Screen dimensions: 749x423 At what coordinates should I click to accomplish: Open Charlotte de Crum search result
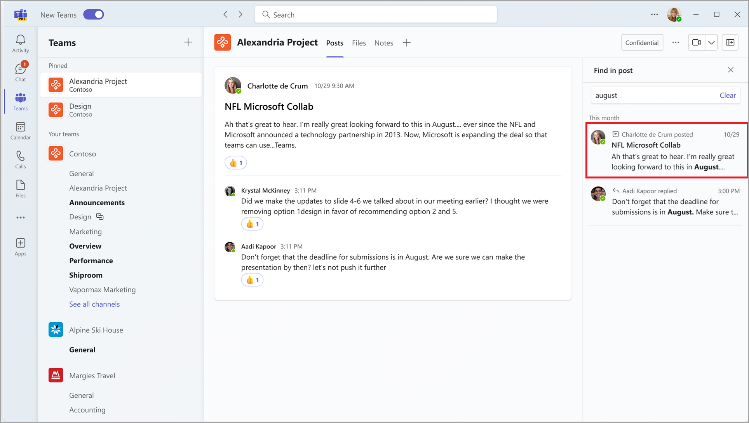coord(666,150)
